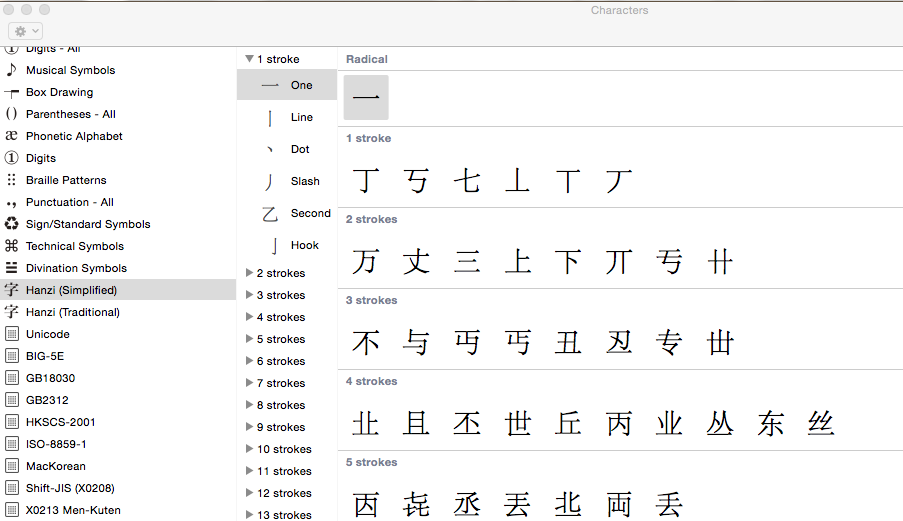The image size is (903, 521).
Task: Open the gear action menu dropdown
Action: point(25,31)
